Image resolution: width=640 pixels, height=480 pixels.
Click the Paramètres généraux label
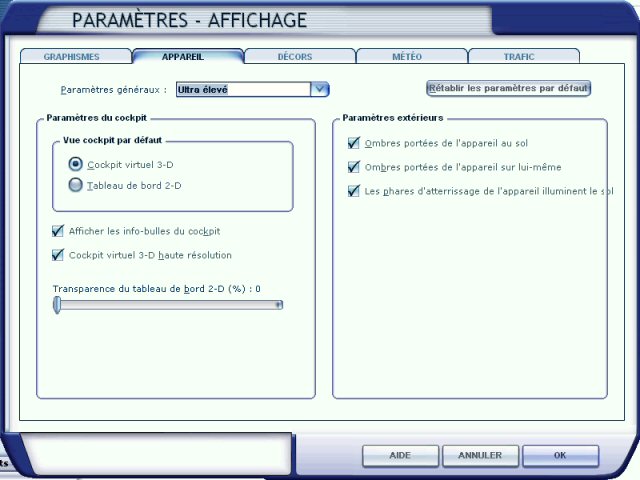coord(114,90)
